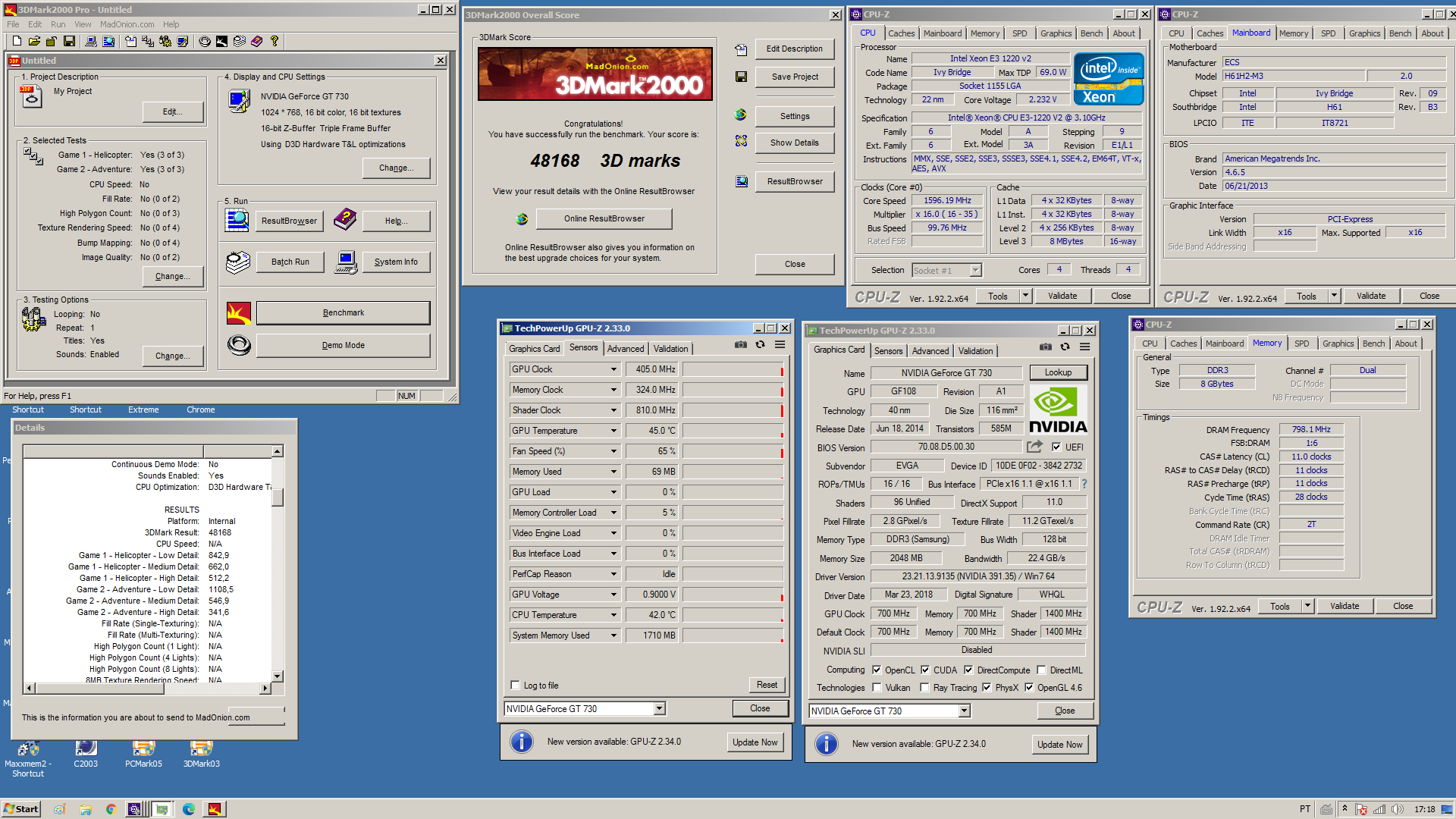Screen dimensions: 1456x819
Task: Open the Socket #1 Selection dropdown in CPU-Z
Action: [x=975, y=271]
